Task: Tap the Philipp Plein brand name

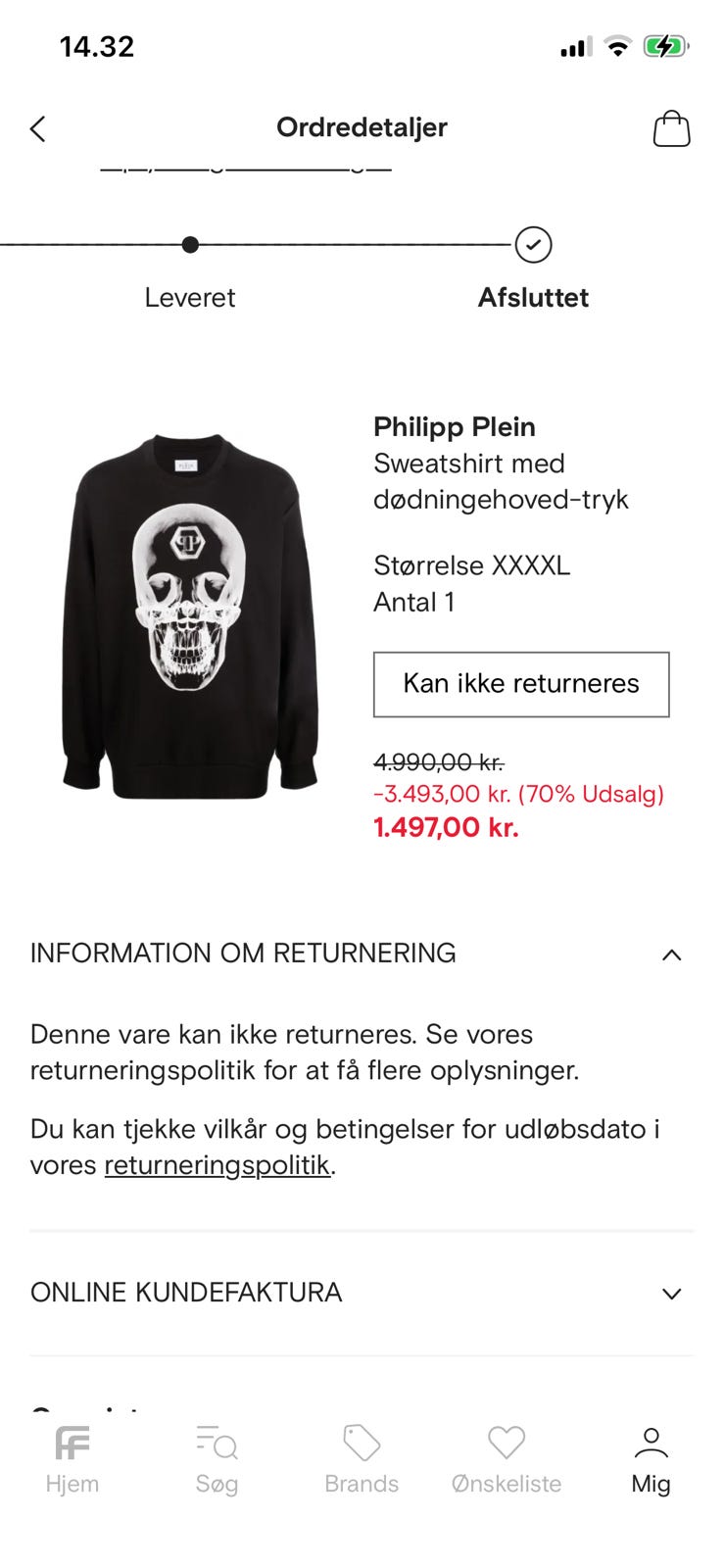Action: pyautogui.click(x=455, y=427)
